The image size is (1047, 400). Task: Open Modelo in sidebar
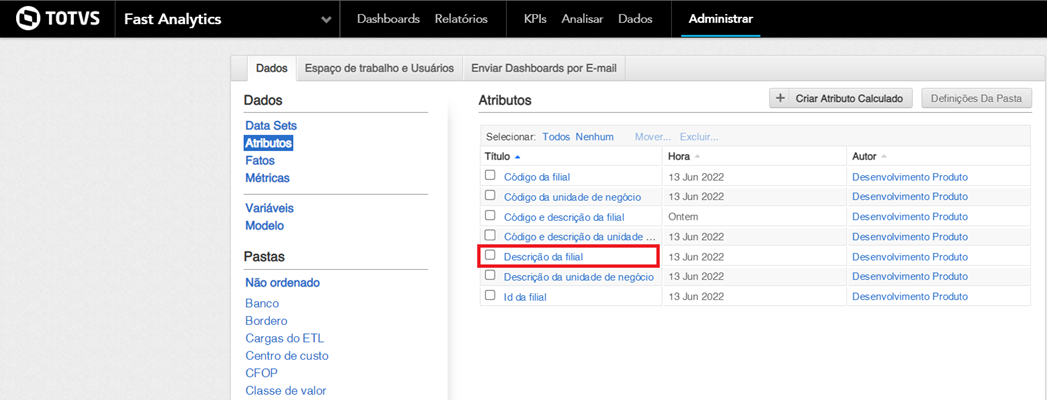pos(264,226)
